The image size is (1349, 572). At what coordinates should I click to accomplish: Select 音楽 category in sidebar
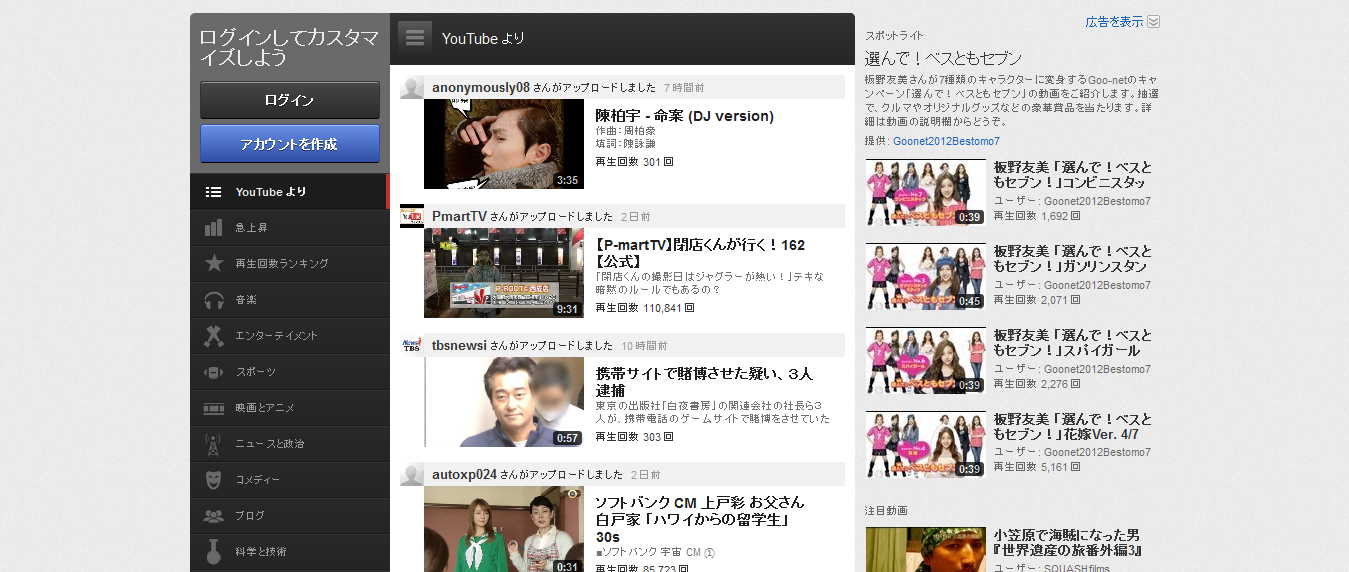tap(288, 300)
